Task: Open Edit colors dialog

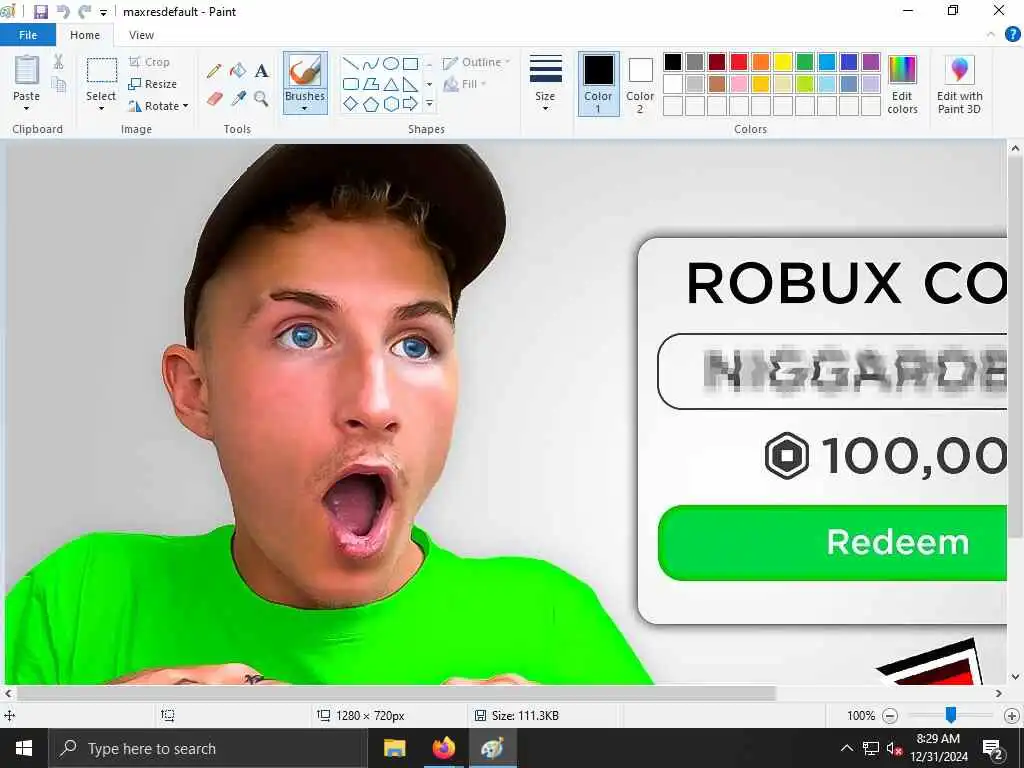Action: 903,85
